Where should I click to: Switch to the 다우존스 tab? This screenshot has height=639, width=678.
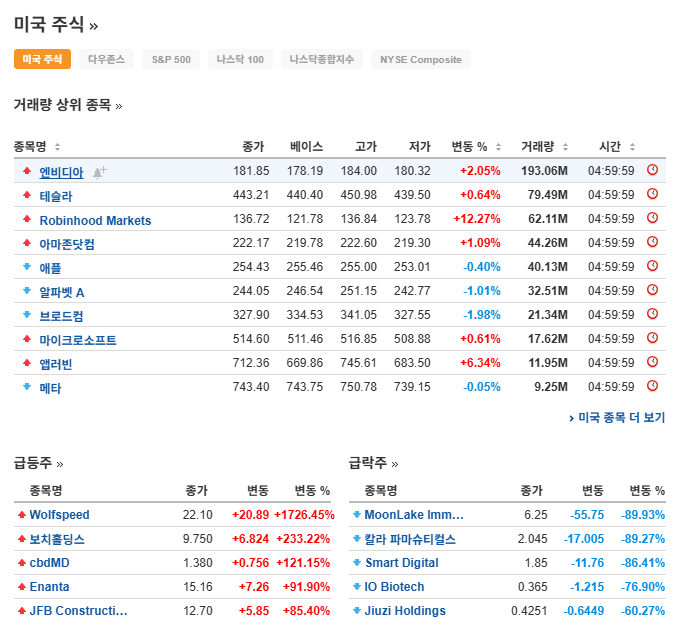tap(106, 59)
